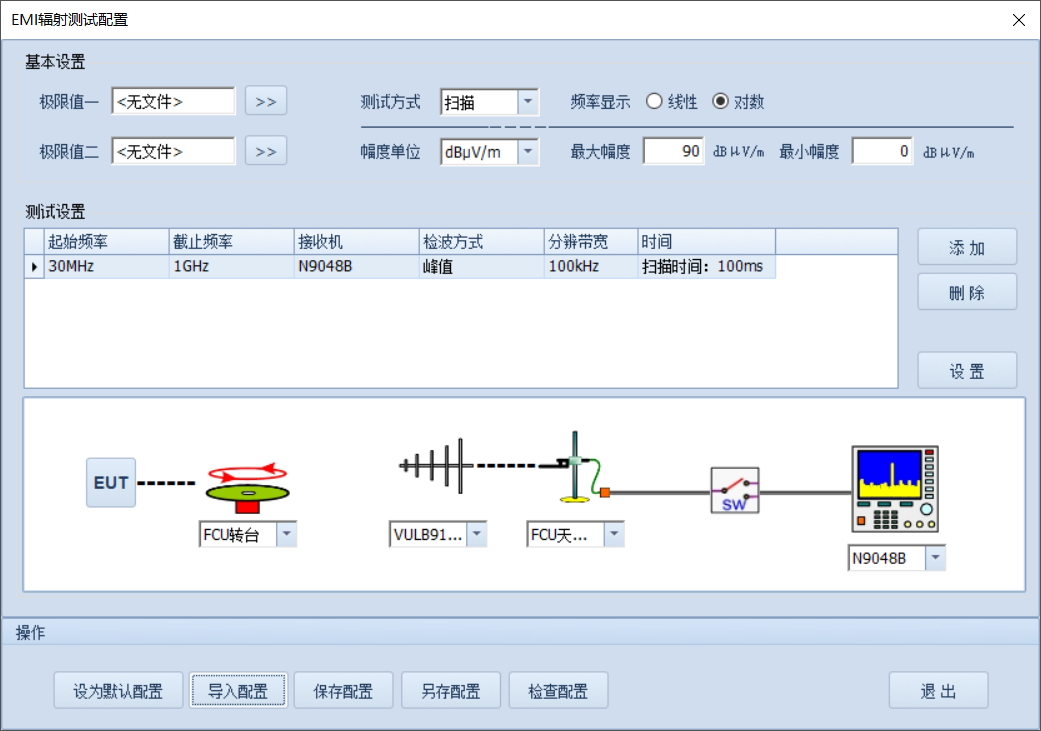Select 对数 frequency display radio button
The height and width of the screenshot is (731, 1041).
[720, 102]
